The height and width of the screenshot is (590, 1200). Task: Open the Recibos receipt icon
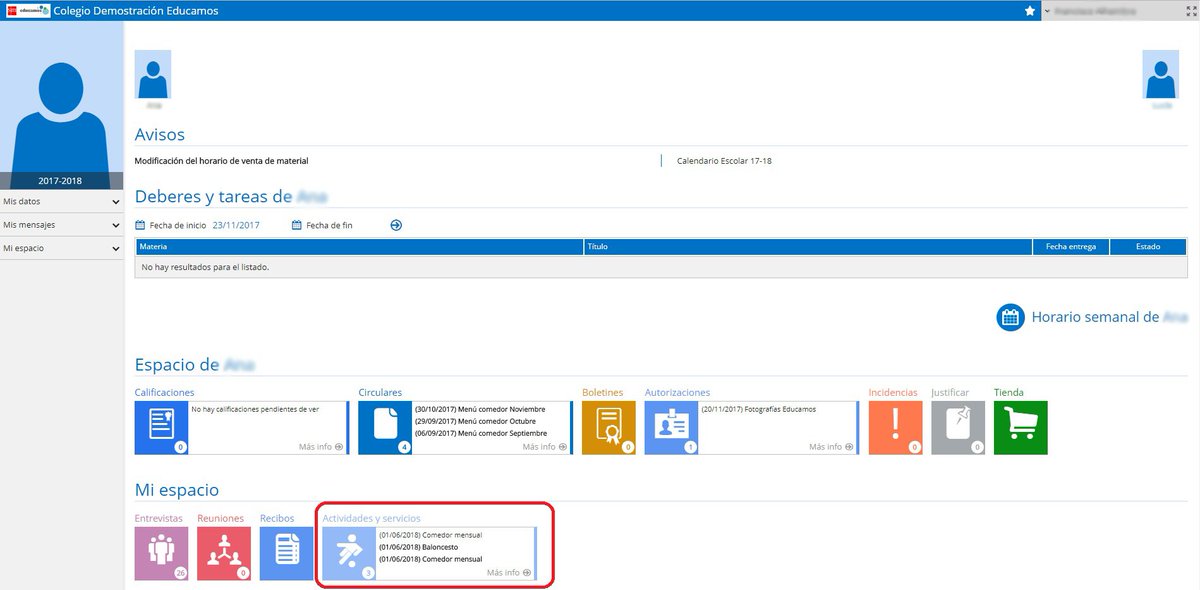[x=286, y=554]
